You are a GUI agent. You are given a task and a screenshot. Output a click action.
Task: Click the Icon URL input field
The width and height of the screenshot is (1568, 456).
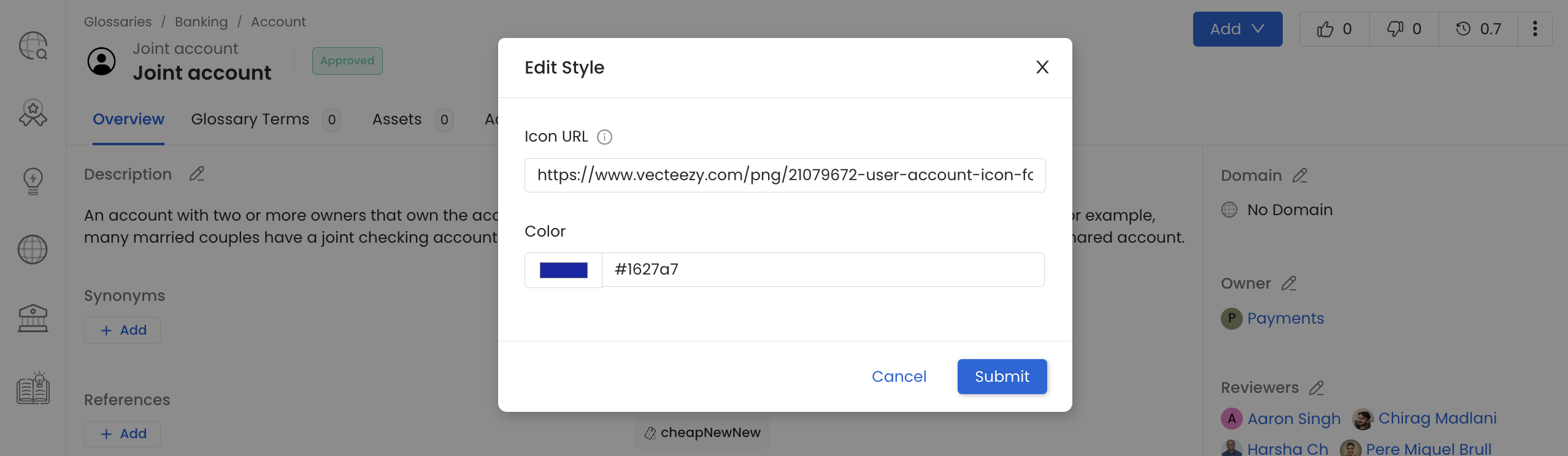785,175
